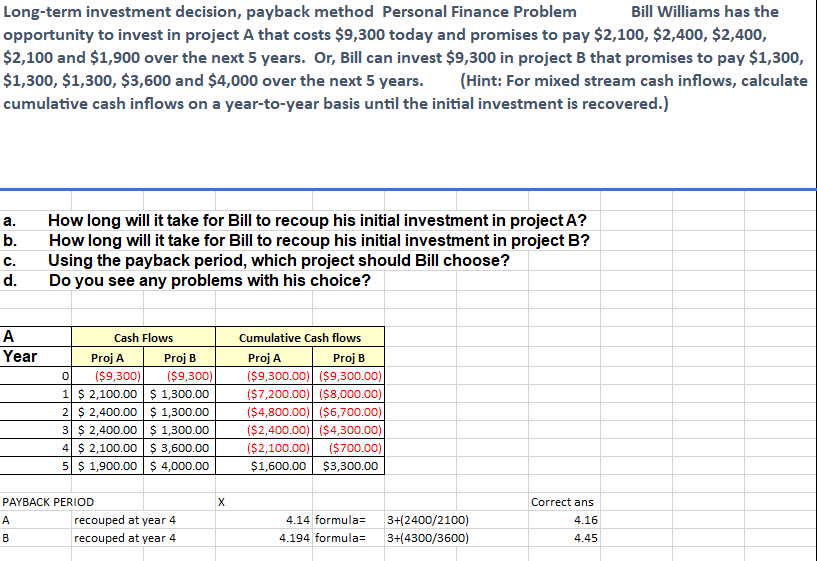This screenshot has width=817, height=561.
Task: Select the year 2 Proj A cell $ 2,400.00
Action: (107, 412)
